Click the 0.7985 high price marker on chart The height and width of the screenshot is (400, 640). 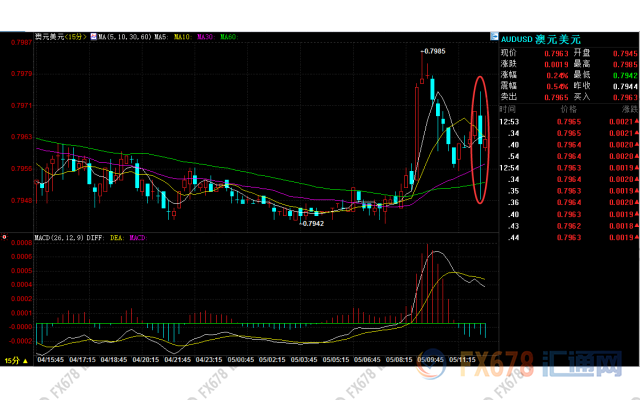(x=432, y=50)
